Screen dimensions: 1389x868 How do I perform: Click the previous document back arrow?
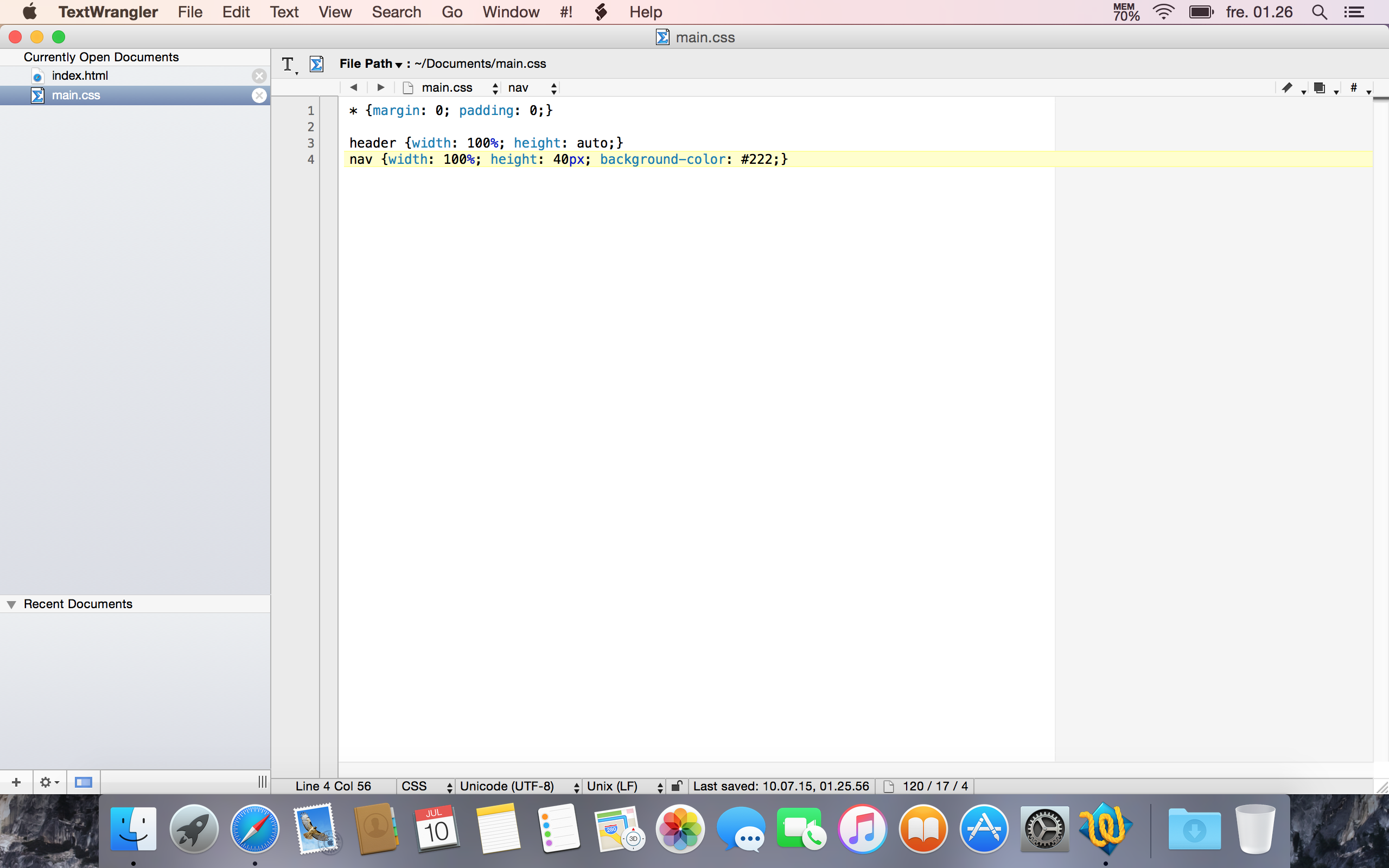click(x=354, y=87)
